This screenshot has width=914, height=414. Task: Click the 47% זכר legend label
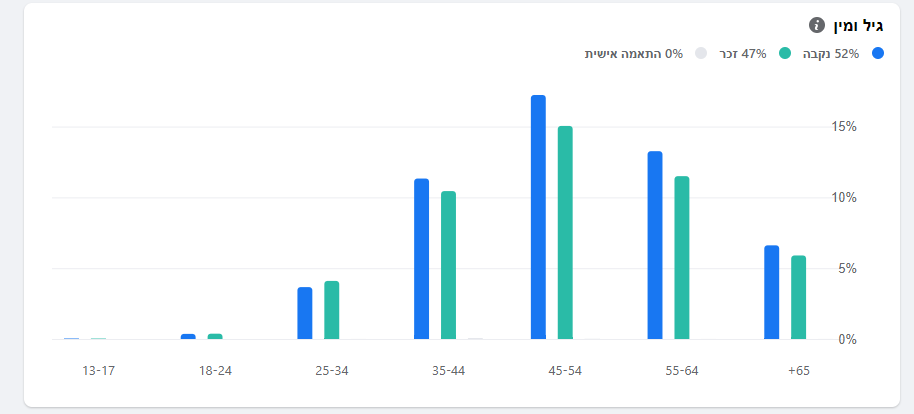(747, 53)
